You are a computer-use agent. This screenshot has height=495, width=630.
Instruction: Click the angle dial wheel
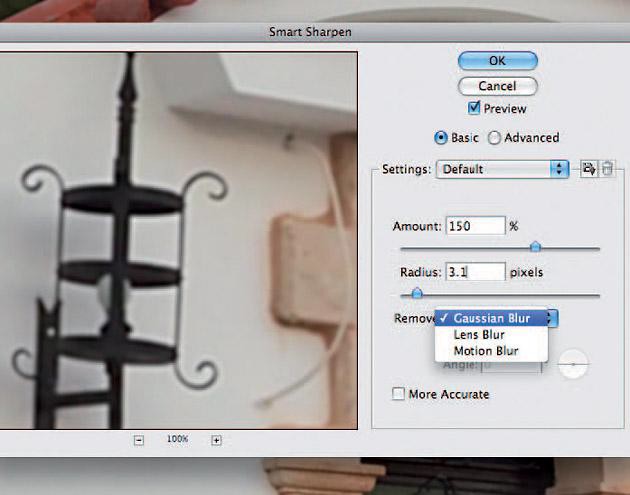[x=573, y=364]
